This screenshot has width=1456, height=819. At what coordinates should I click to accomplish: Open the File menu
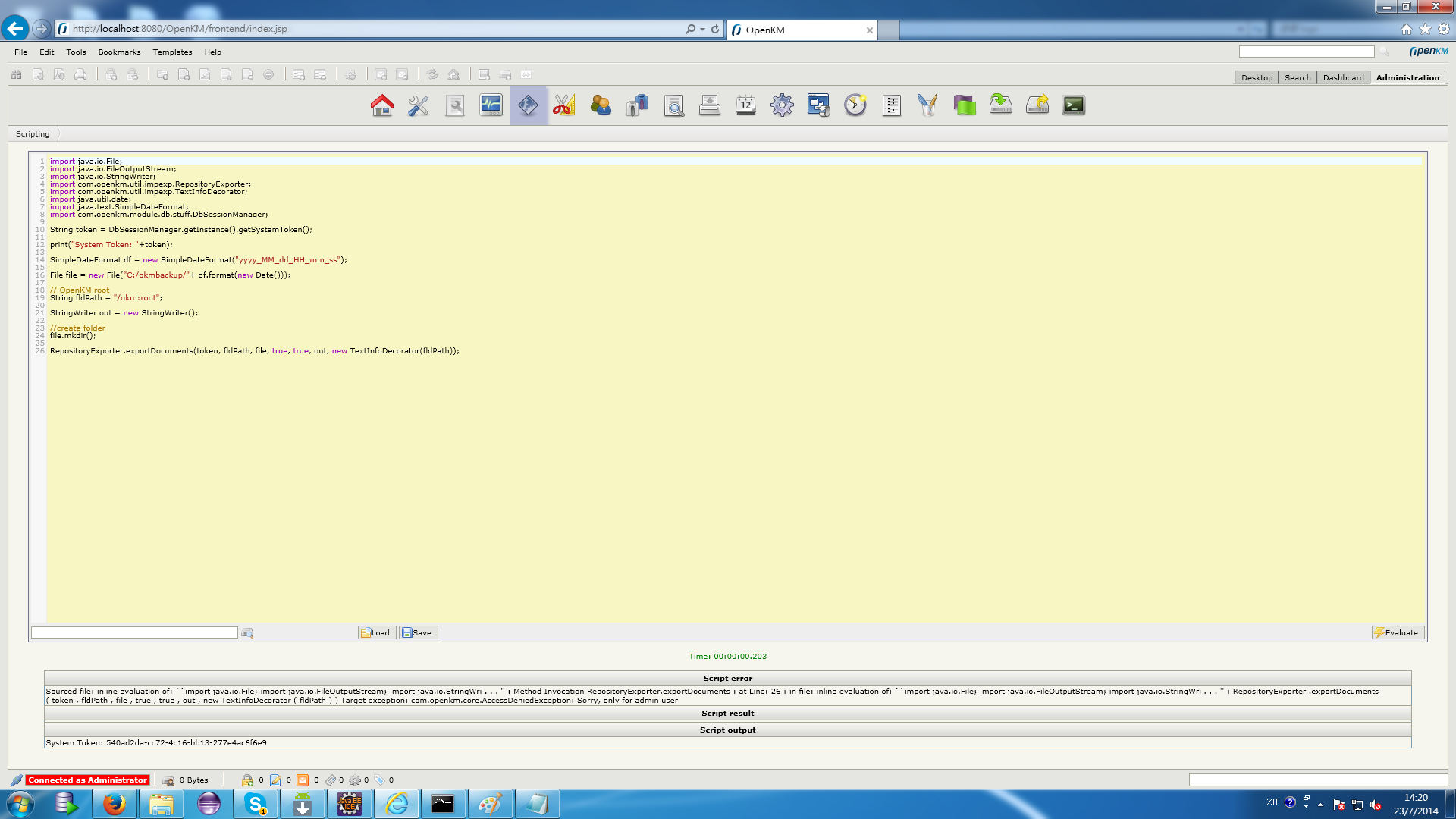click(x=21, y=52)
